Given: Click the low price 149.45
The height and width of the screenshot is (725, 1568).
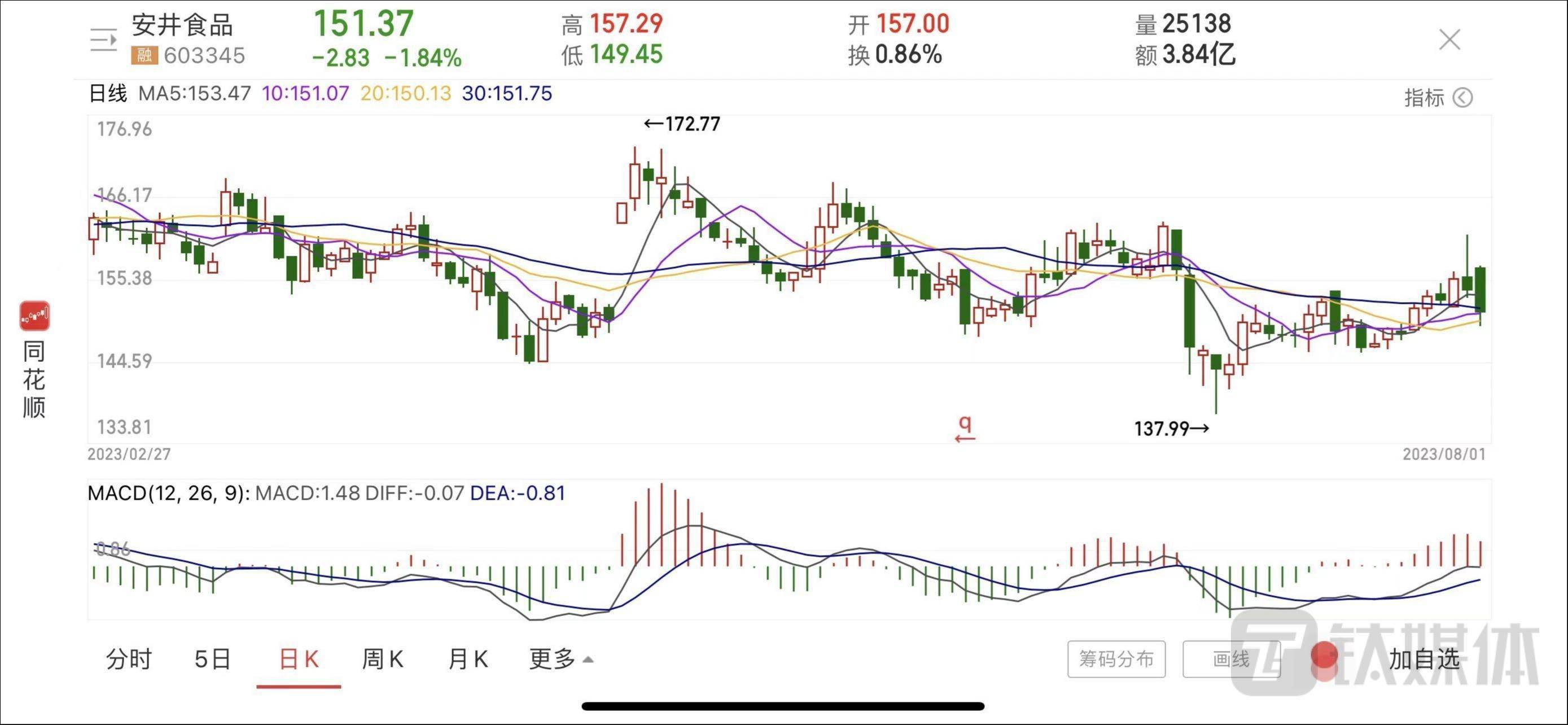Looking at the screenshot, I should click(x=626, y=54).
